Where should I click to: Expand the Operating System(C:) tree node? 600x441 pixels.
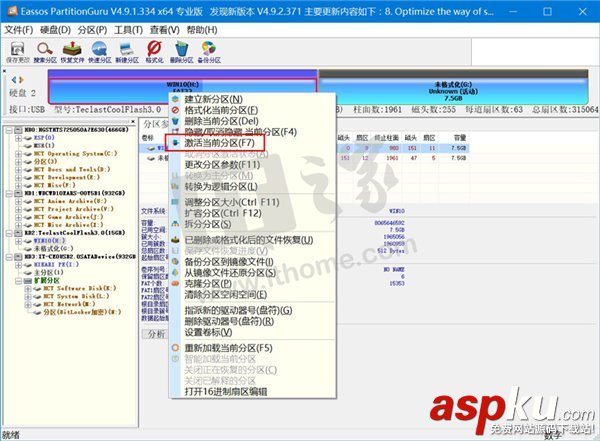tap(18, 154)
